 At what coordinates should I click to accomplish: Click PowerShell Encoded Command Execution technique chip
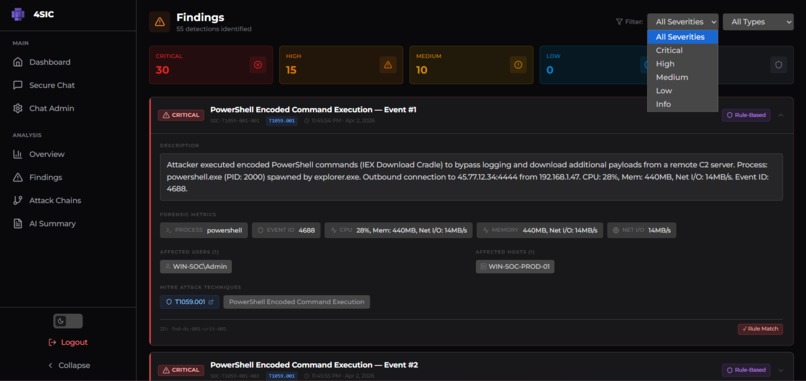297,302
